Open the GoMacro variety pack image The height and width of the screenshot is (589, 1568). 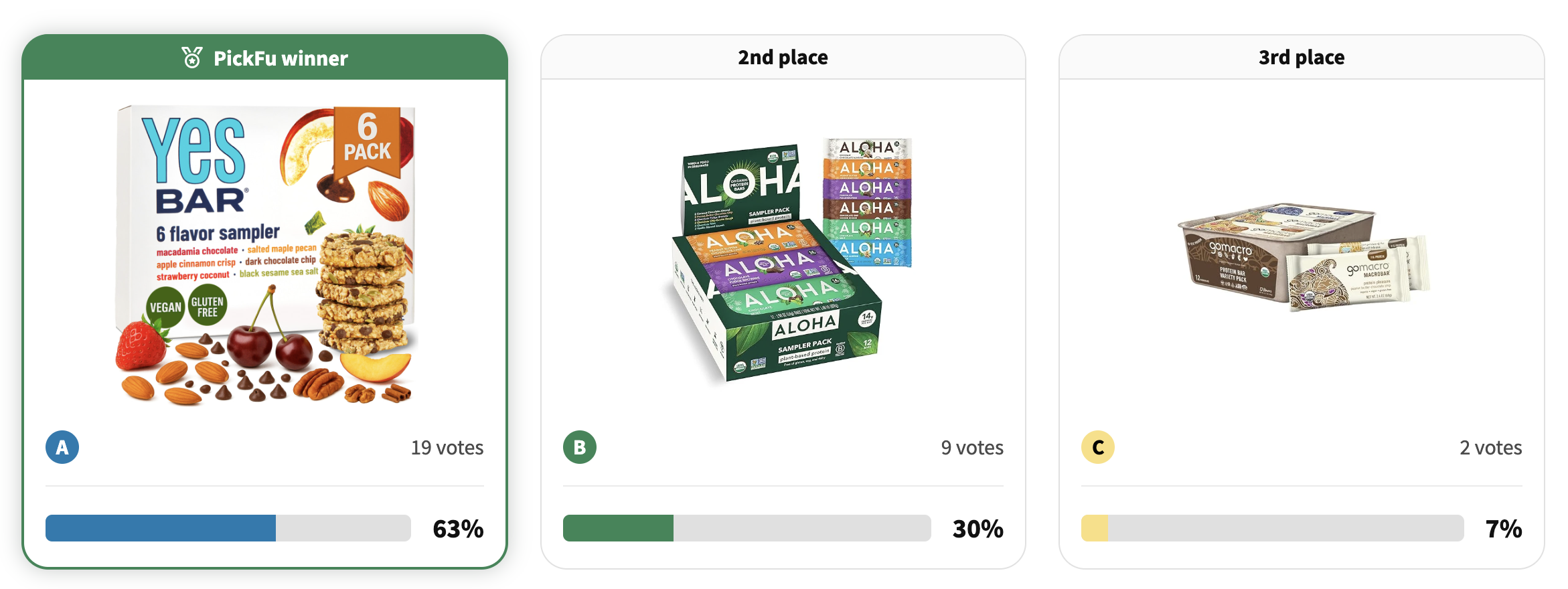[1302, 258]
